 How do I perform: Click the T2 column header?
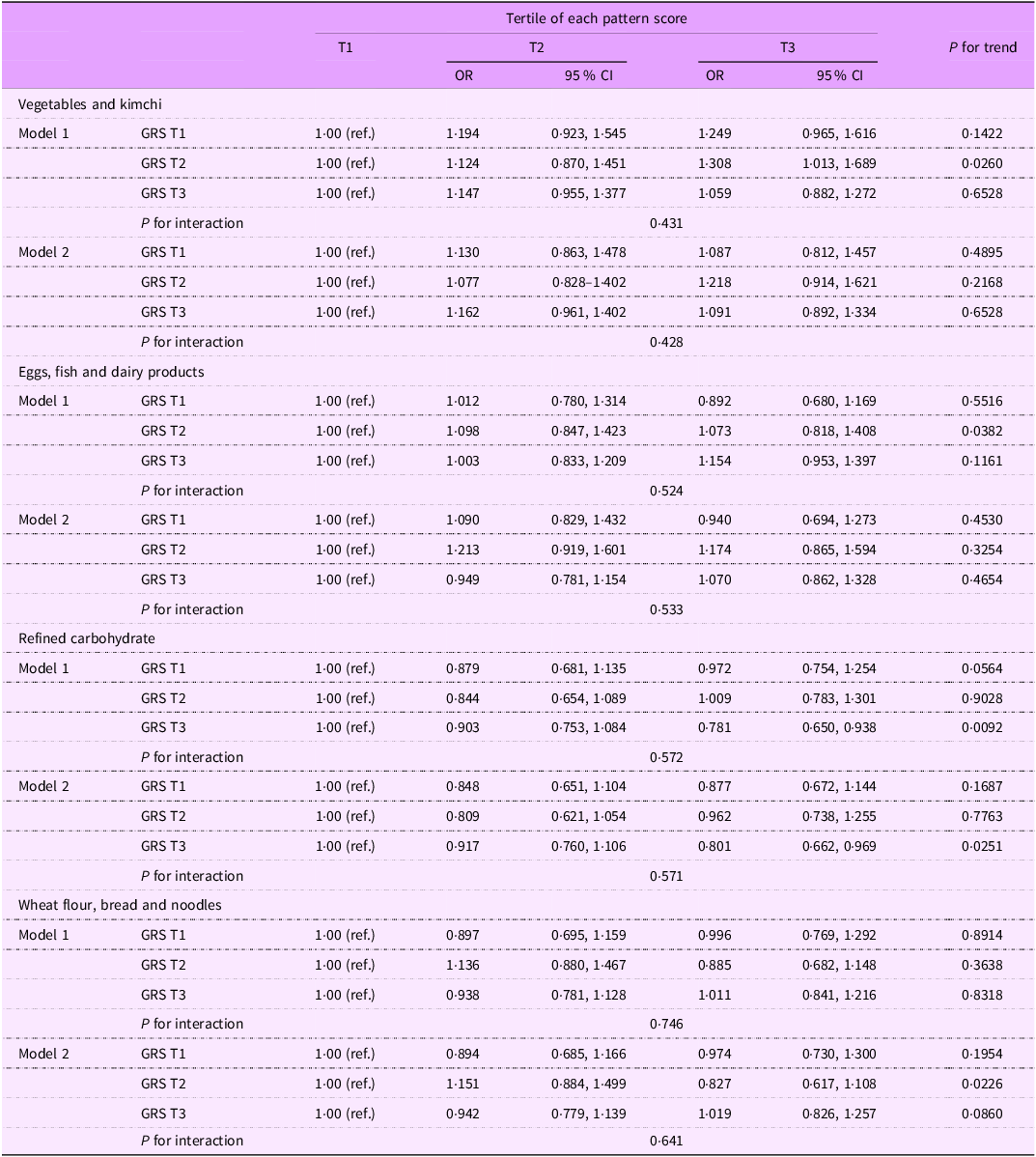pos(537,47)
